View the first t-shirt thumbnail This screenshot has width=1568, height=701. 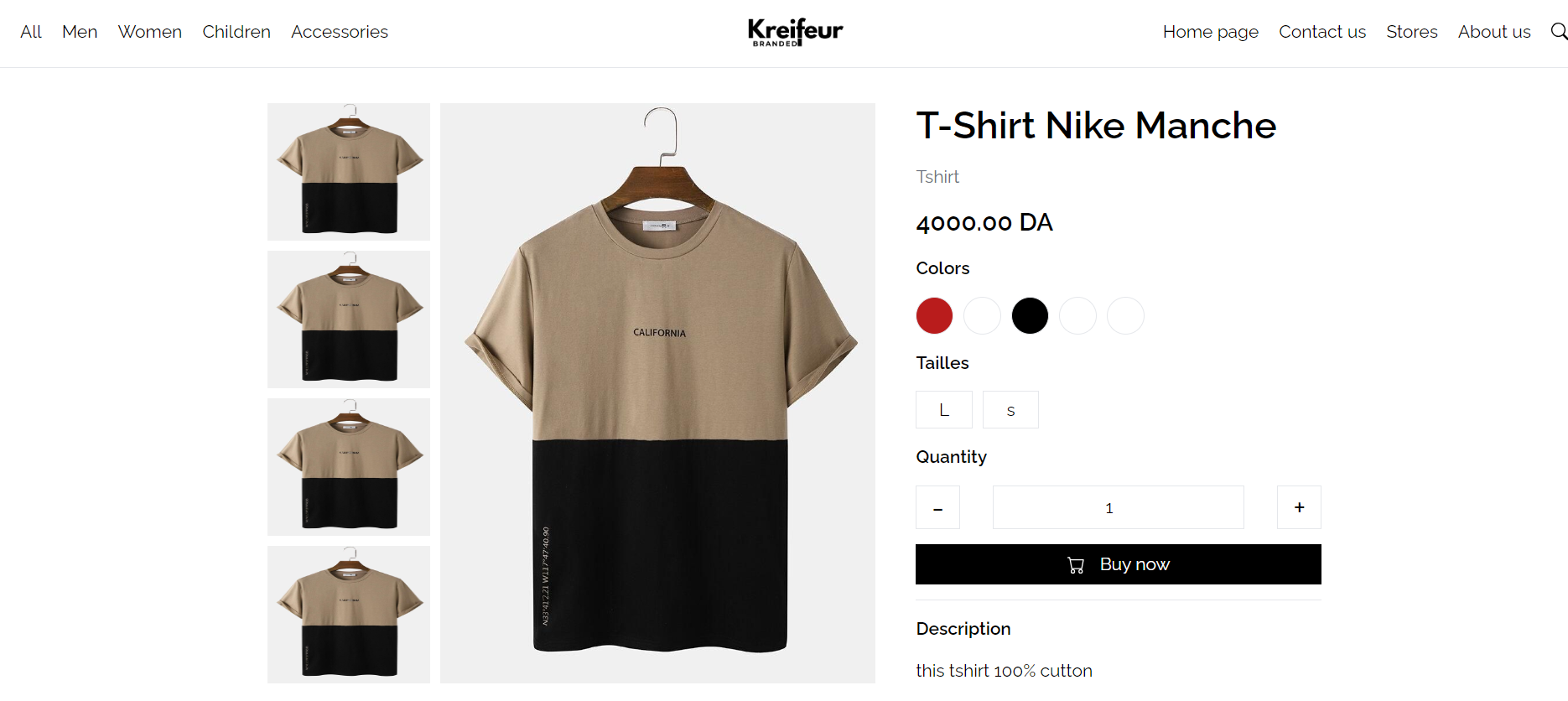click(349, 172)
